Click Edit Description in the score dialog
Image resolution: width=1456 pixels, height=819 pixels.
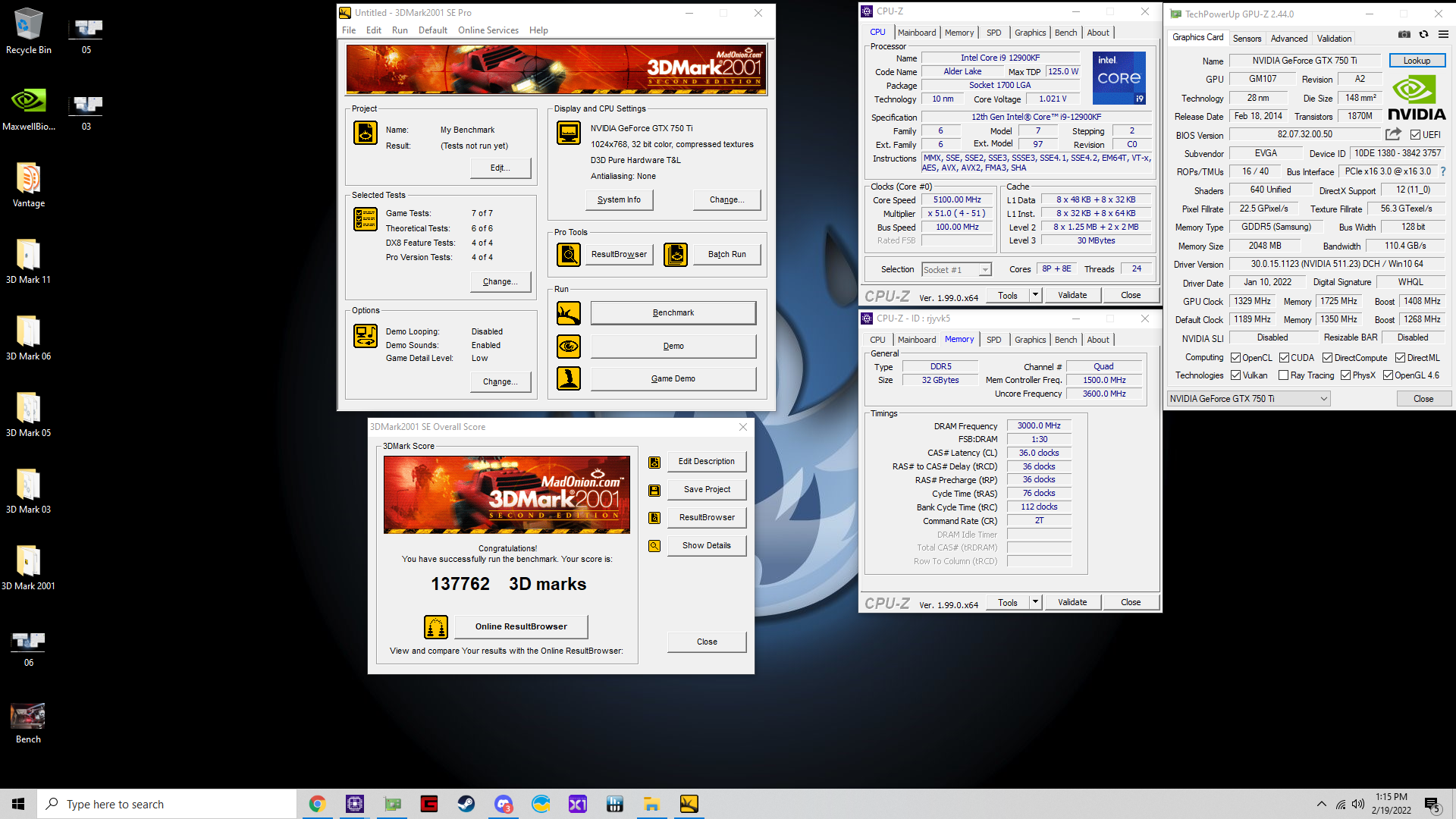[707, 462]
